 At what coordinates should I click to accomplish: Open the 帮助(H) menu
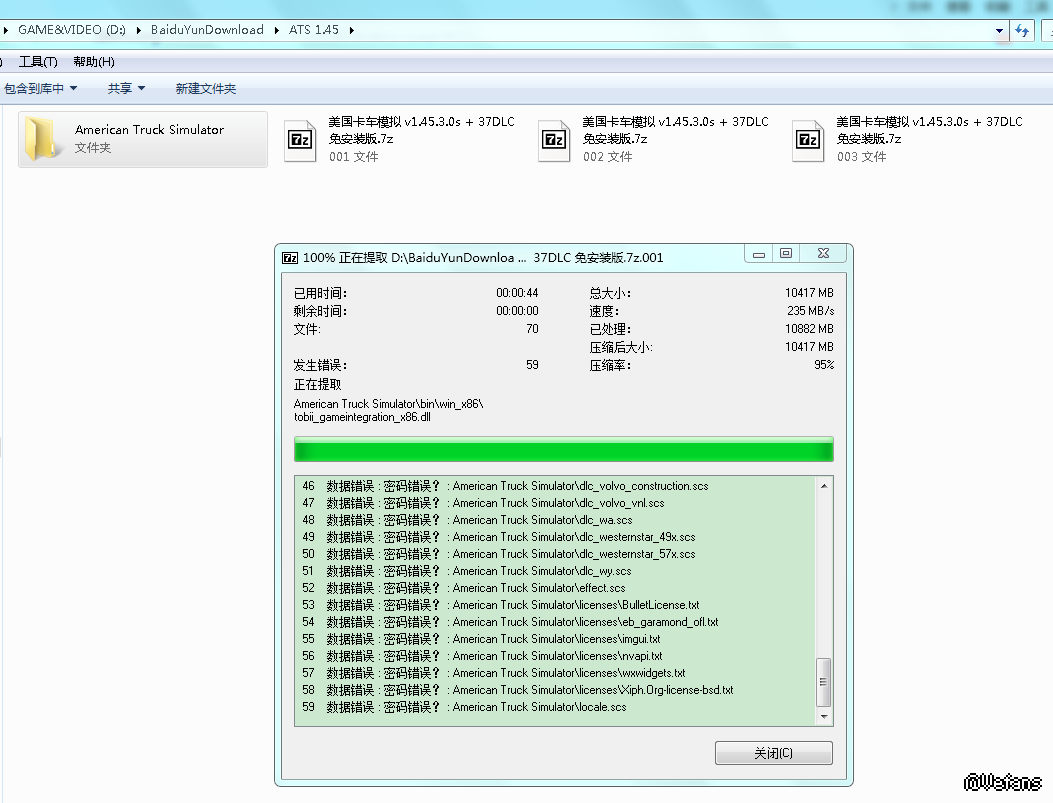tap(94, 62)
